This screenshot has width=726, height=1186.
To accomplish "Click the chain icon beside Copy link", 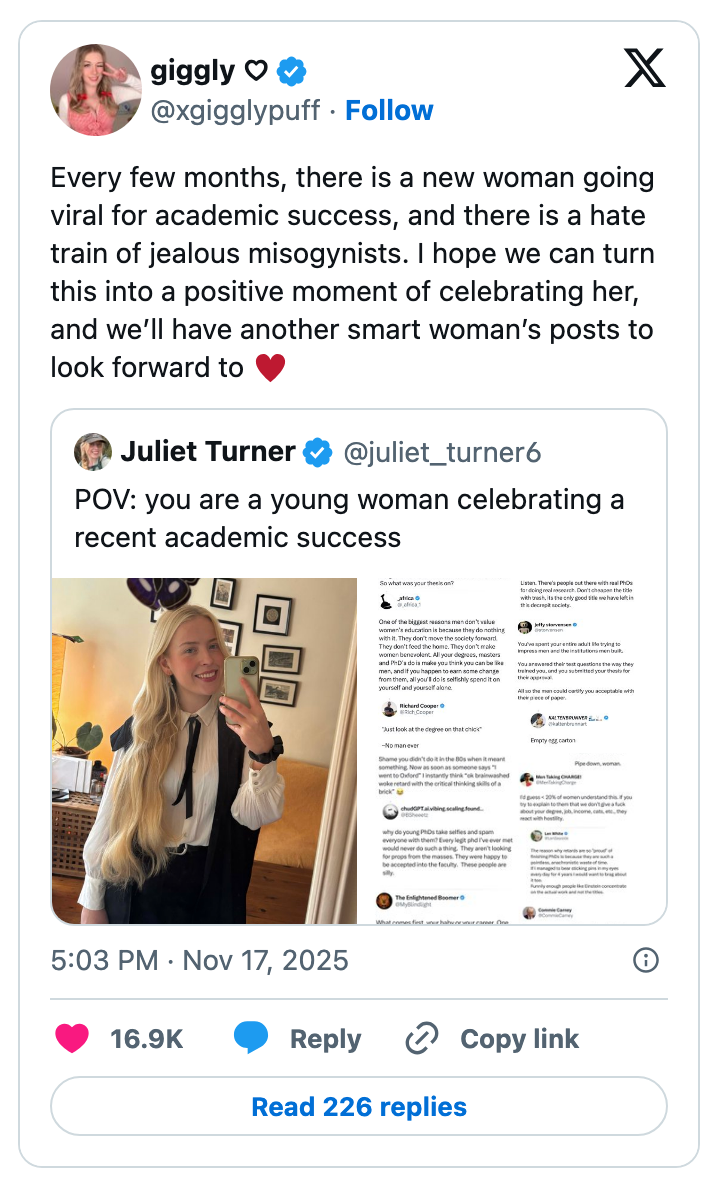I will click(422, 1039).
